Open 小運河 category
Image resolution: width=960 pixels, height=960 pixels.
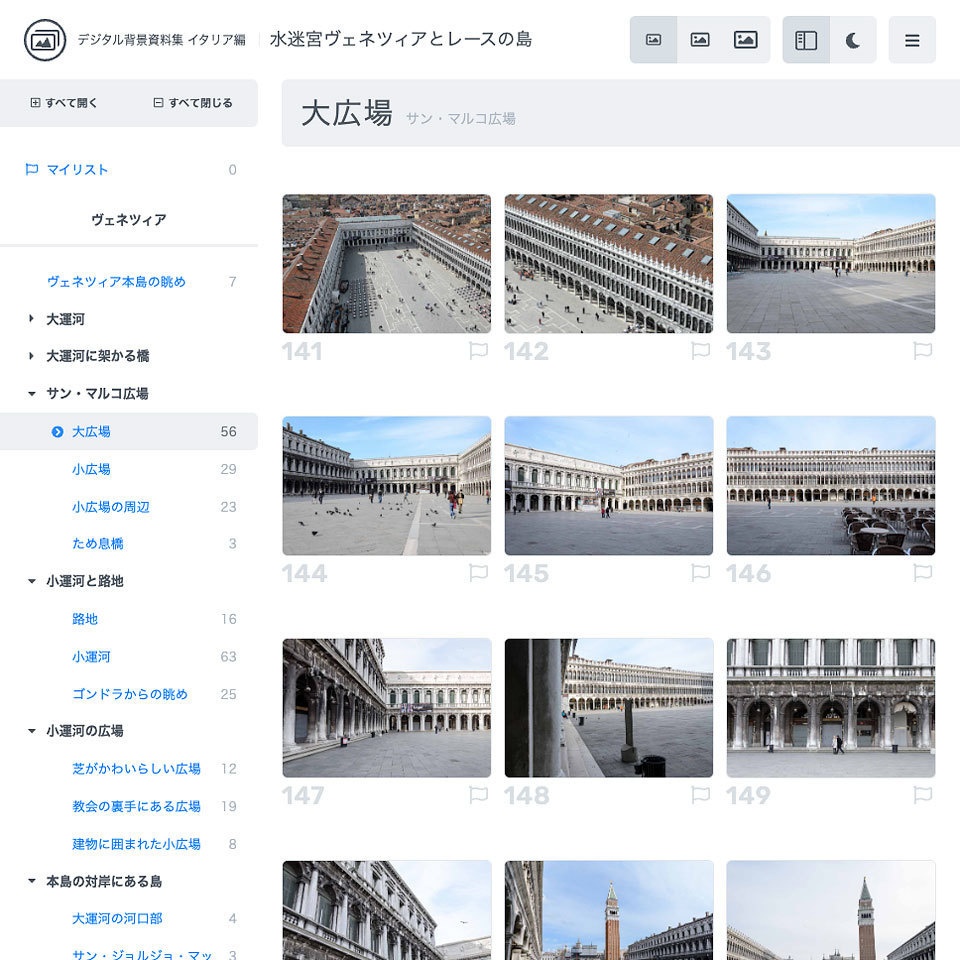91,657
